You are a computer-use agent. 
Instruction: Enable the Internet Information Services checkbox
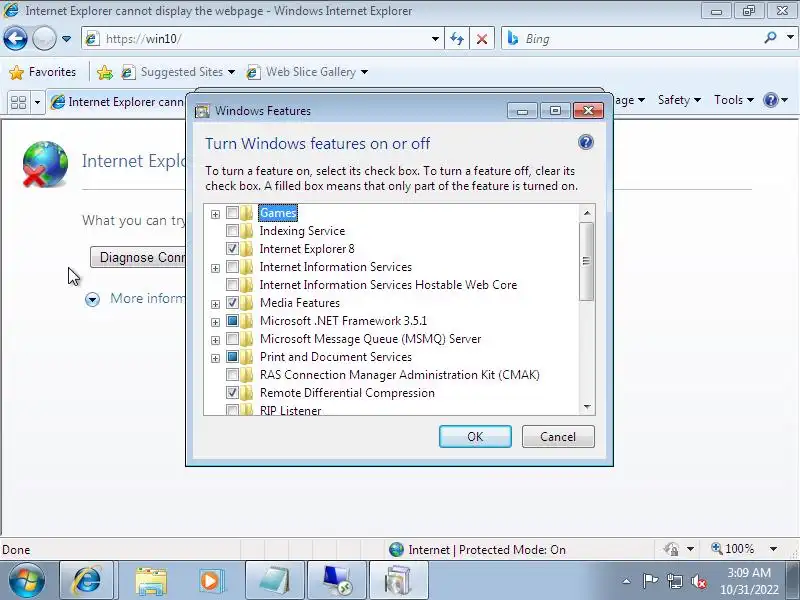232,267
